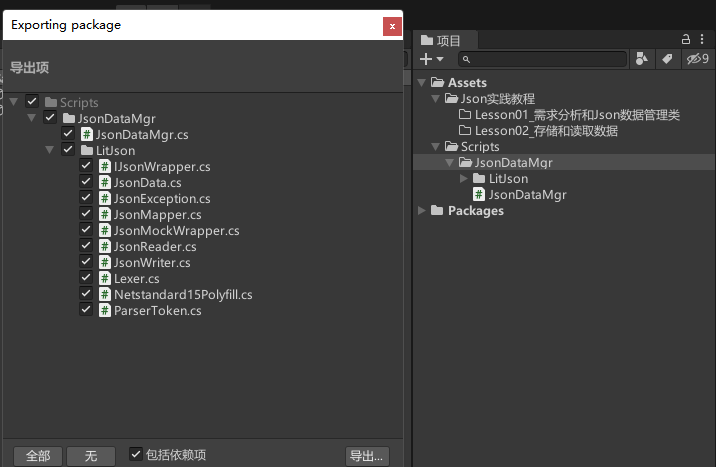The image size is (716, 467).
Task: Select the 项目 tab
Action: (442, 40)
